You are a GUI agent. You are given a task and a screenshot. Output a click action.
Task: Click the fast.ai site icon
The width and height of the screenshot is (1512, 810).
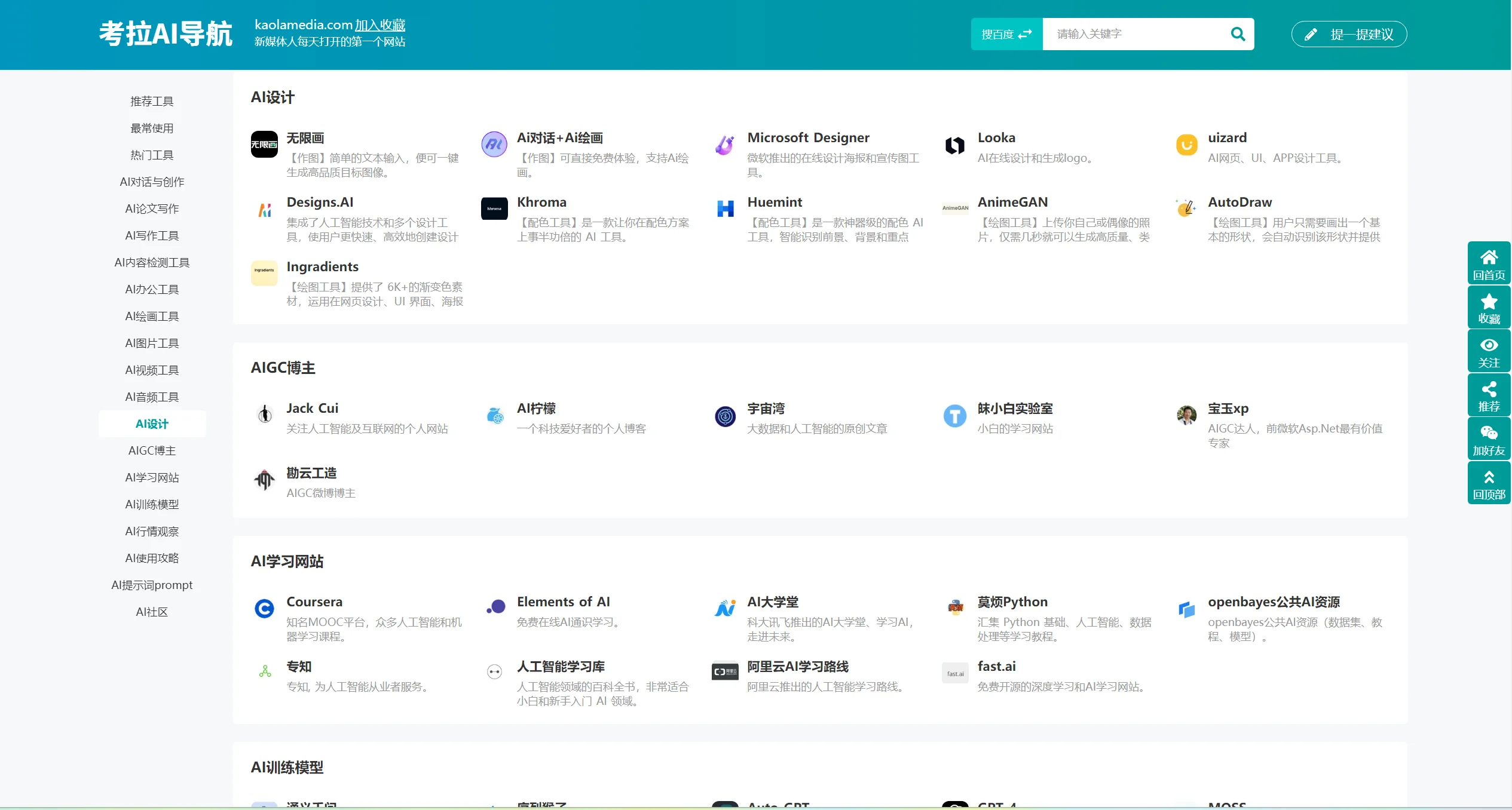[954, 673]
